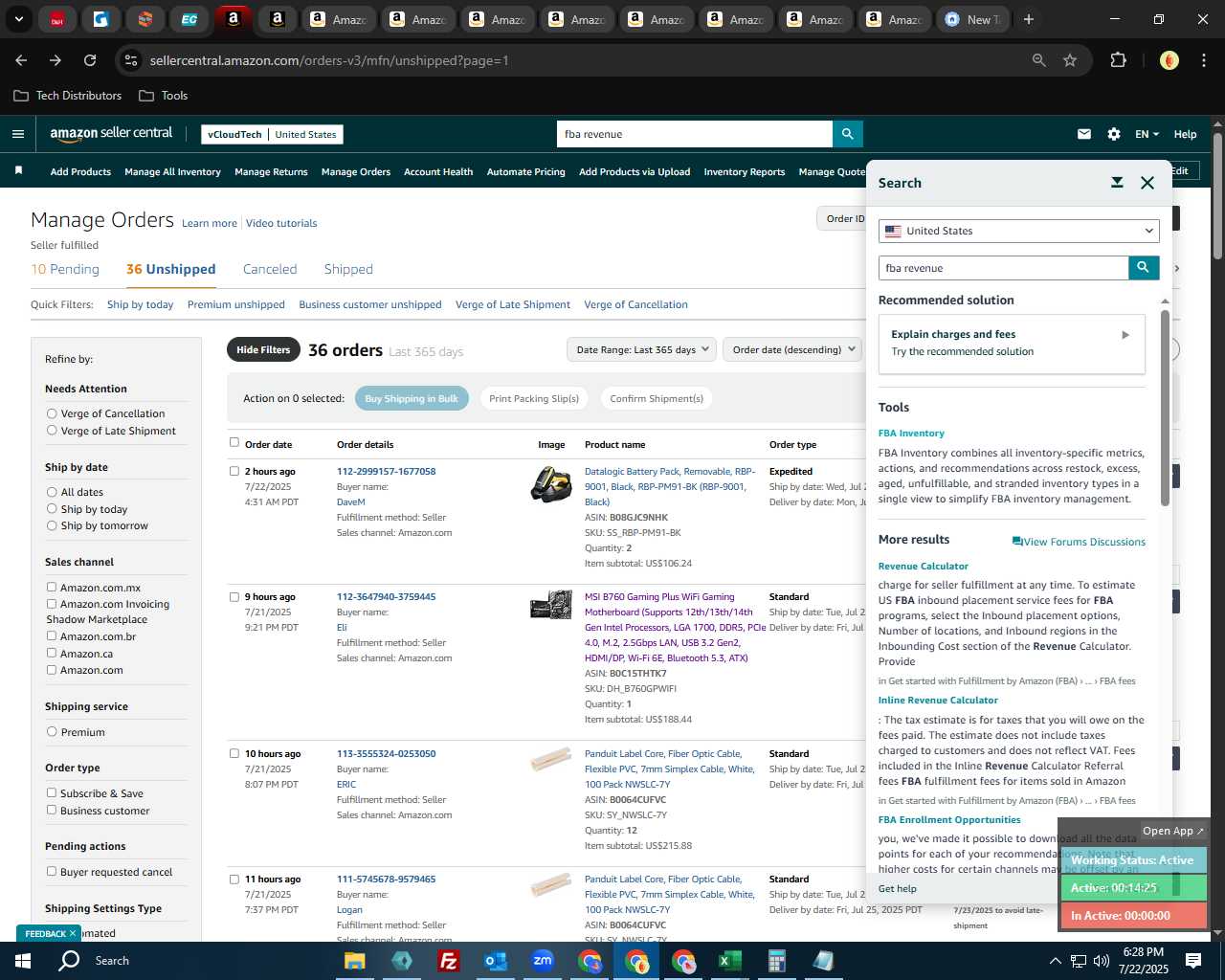Click the search panel vertical scrollbar
Viewport: 1225px width, 980px height.
pos(1165,407)
